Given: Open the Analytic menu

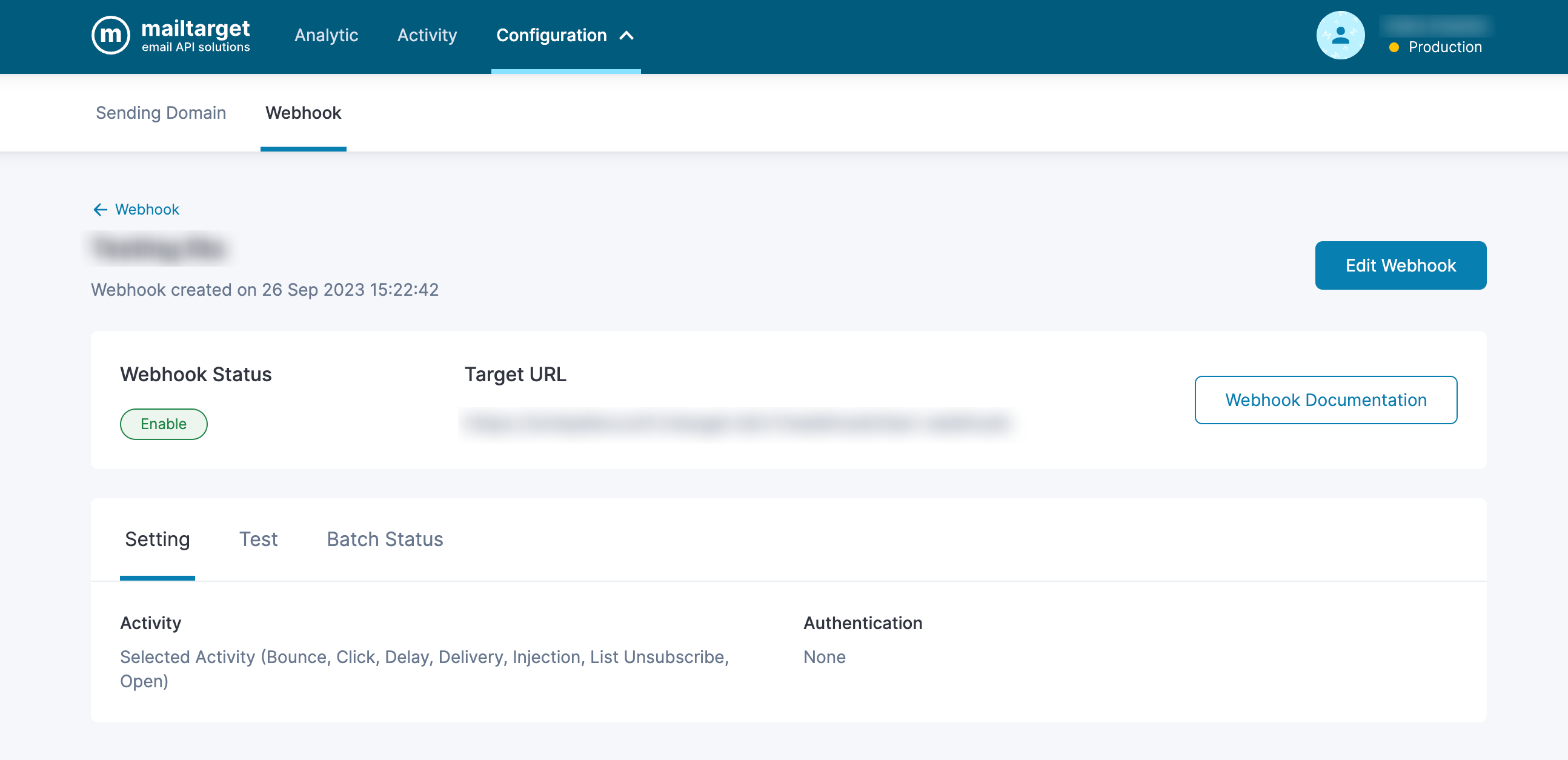Looking at the screenshot, I should [x=326, y=35].
